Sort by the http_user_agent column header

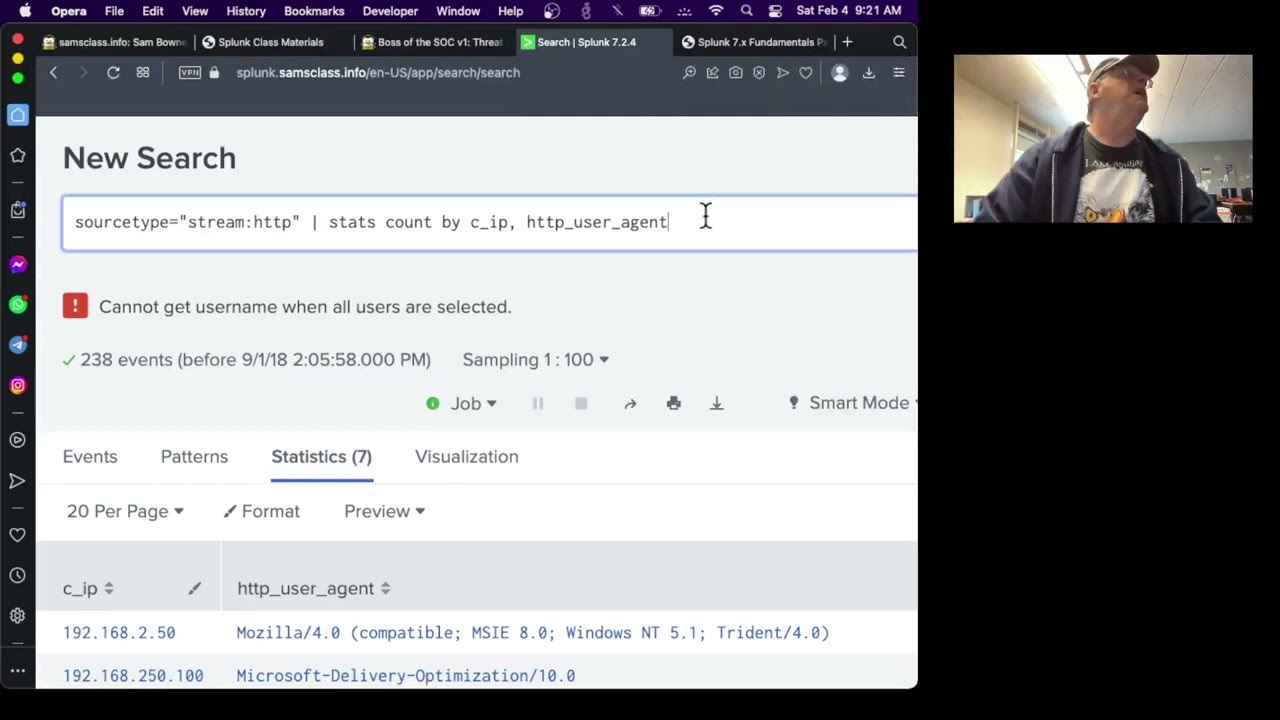tap(313, 588)
